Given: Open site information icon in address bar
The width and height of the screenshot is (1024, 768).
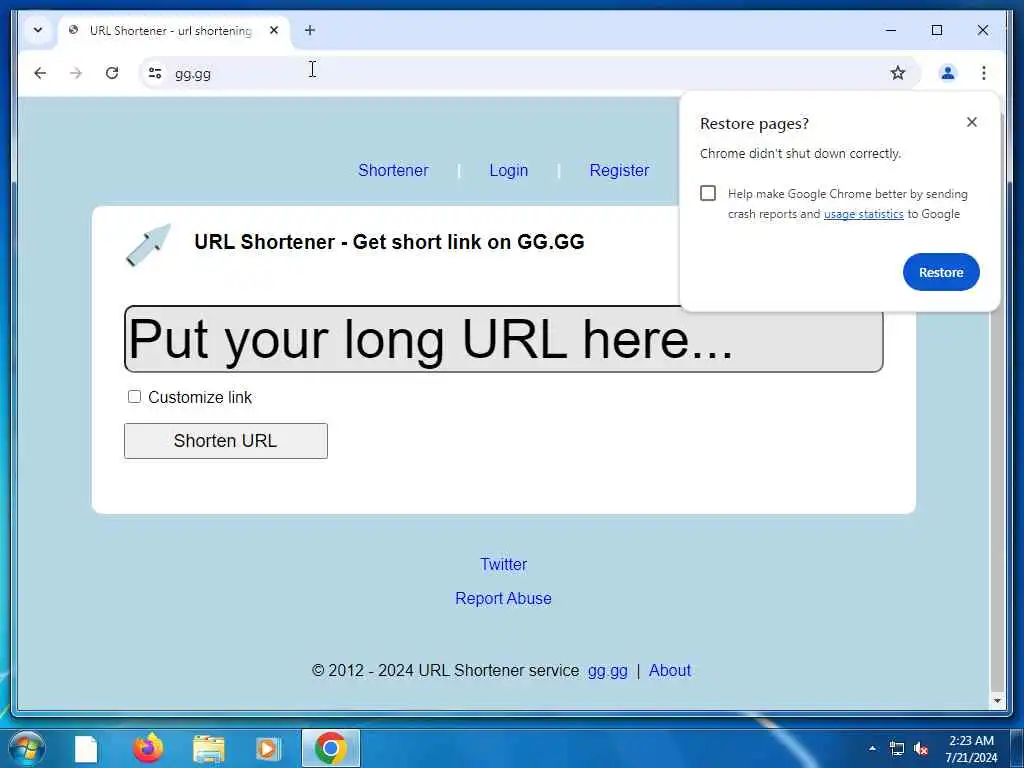Looking at the screenshot, I should [x=155, y=73].
